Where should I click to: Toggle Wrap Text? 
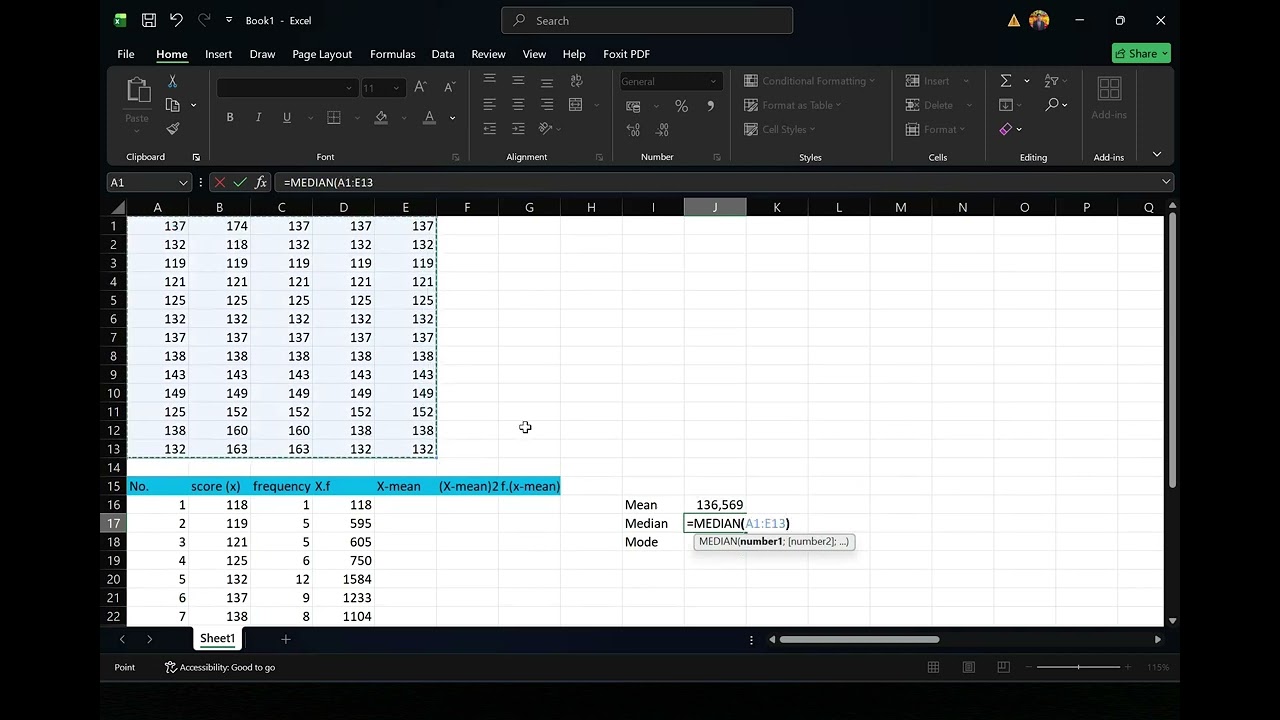(576, 81)
